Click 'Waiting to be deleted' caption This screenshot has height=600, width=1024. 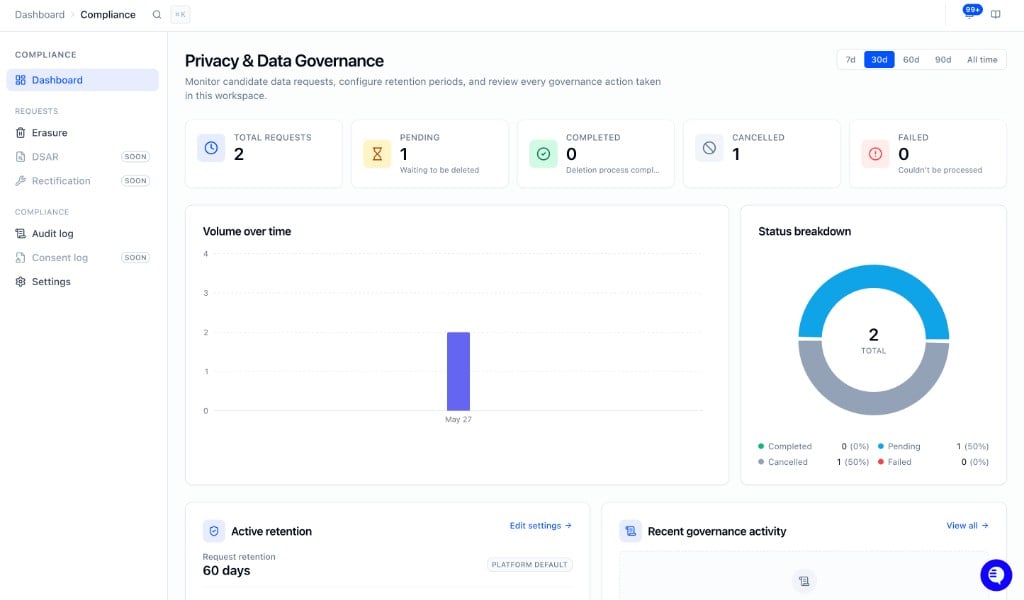pyautogui.click(x=440, y=170)
